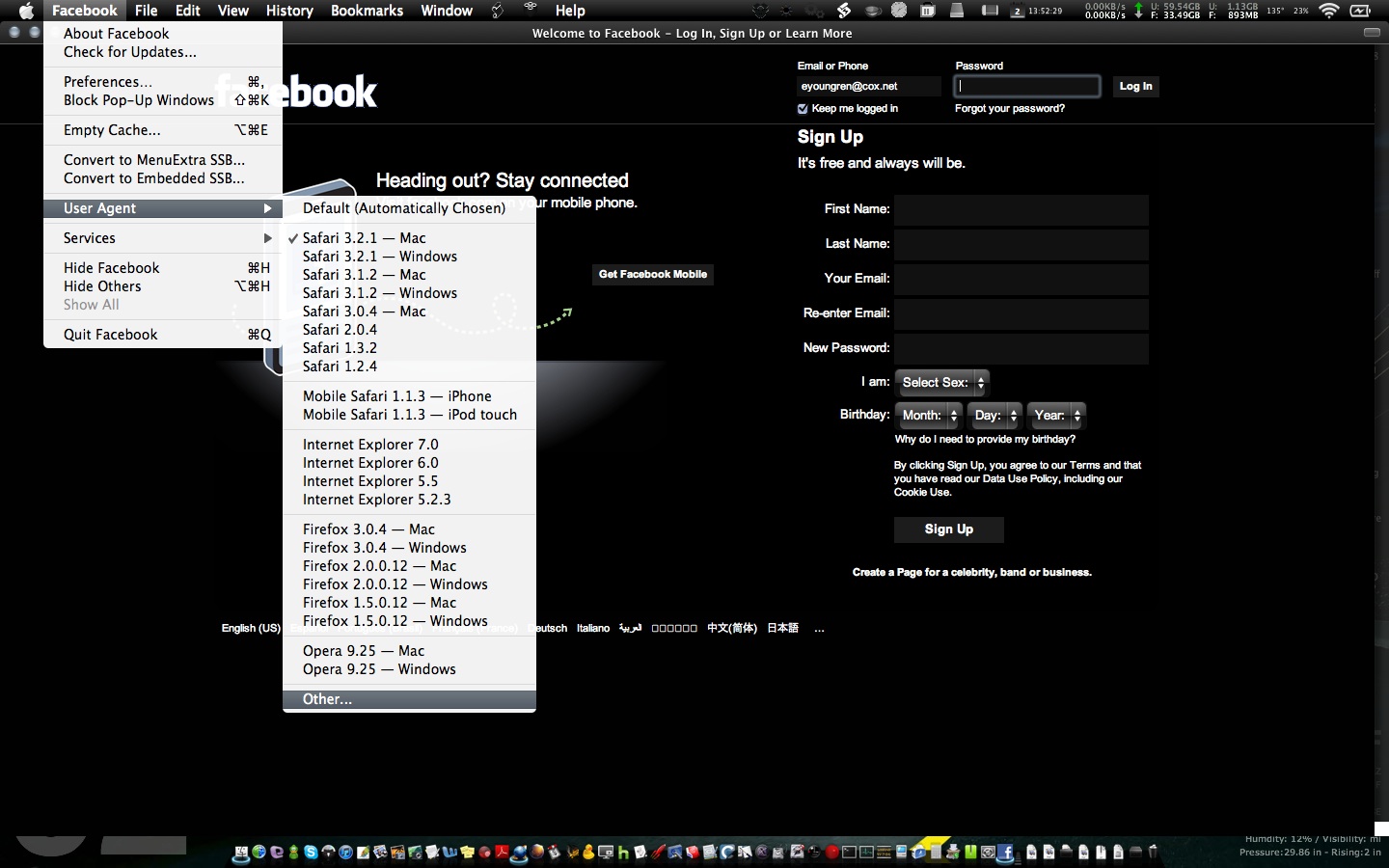Click the Log In button
1389x868 pixels.
coord(1135,87)
